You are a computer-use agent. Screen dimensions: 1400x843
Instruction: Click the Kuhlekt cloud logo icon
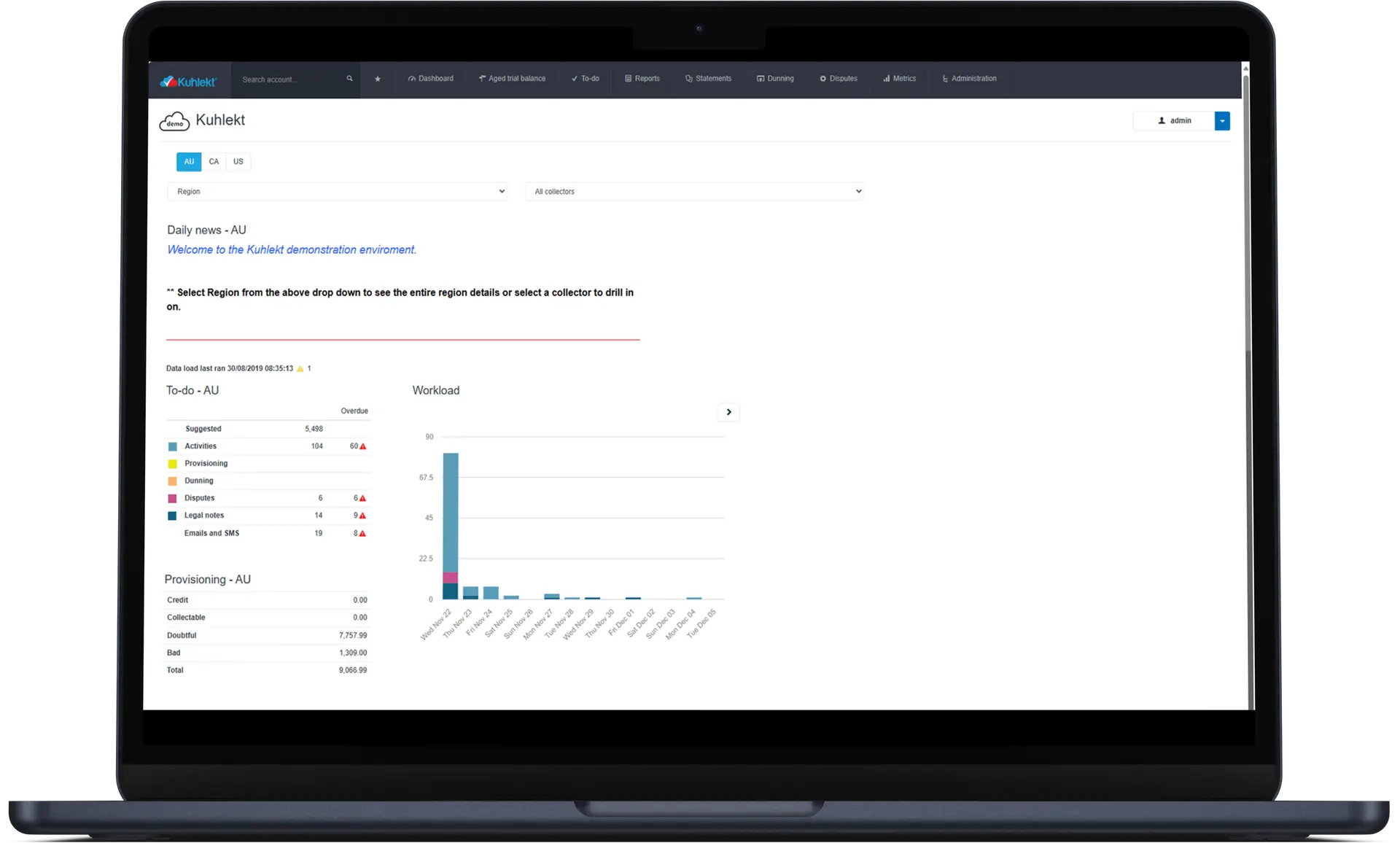pyautogui.click(x=174, y=120)
